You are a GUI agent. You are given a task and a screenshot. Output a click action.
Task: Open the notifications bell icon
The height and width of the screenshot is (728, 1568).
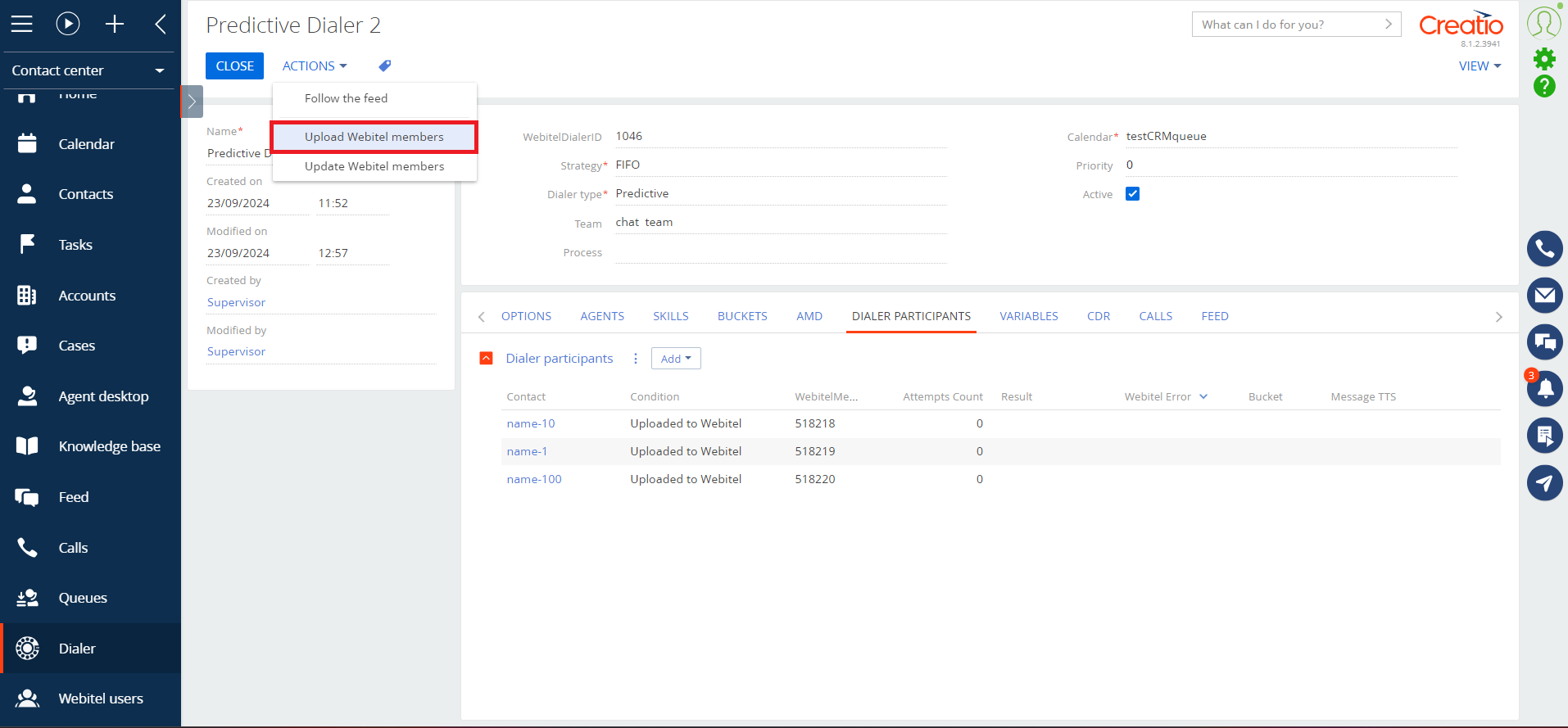(1545, 388)
